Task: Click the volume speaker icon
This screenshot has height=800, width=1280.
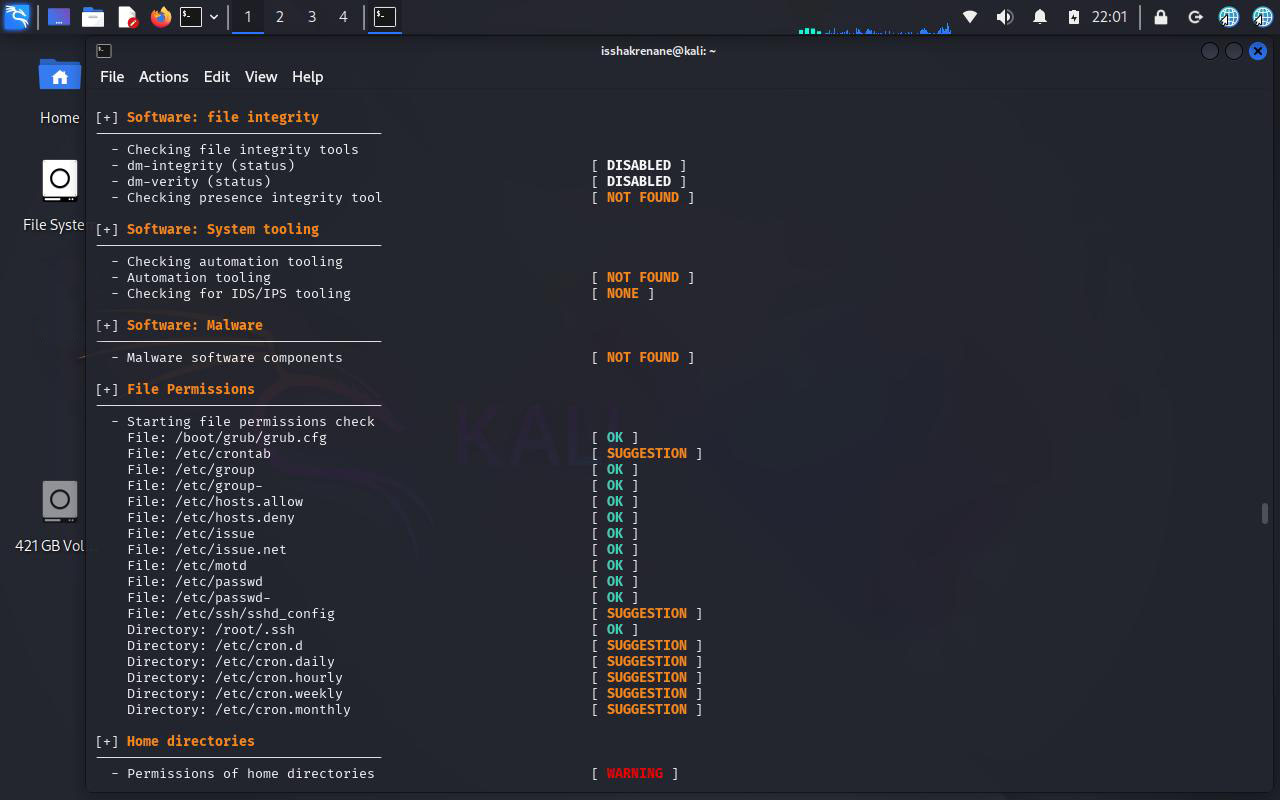Action: coord(1004,17)
